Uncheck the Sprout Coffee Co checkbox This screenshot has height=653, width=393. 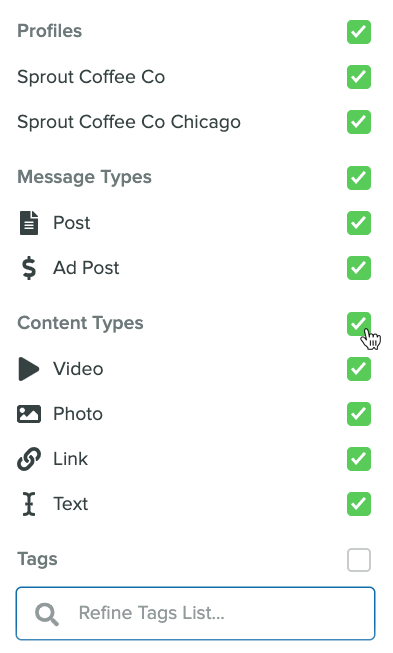point(359,77)
